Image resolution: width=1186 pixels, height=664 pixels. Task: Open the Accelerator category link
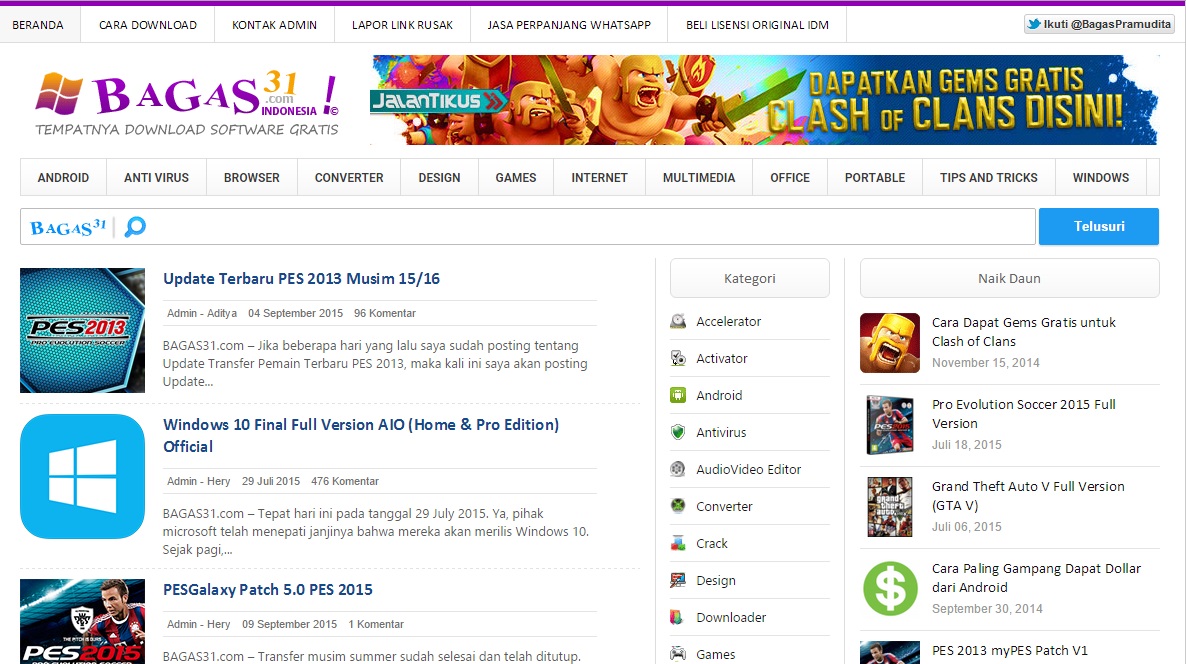point(728,321)
